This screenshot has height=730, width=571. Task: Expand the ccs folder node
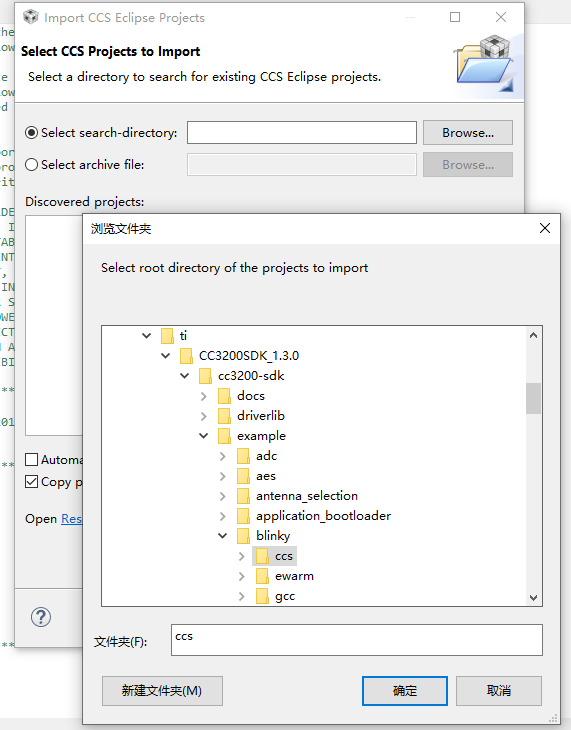[242, 556]
